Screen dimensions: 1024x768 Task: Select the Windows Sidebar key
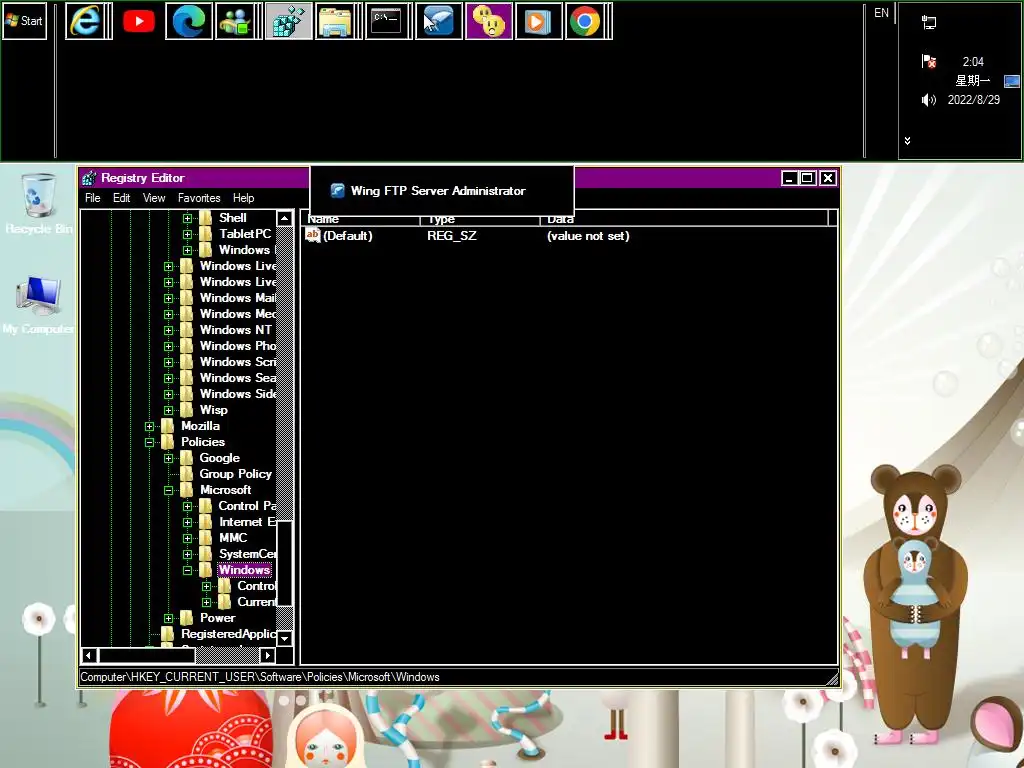point(238,394)
